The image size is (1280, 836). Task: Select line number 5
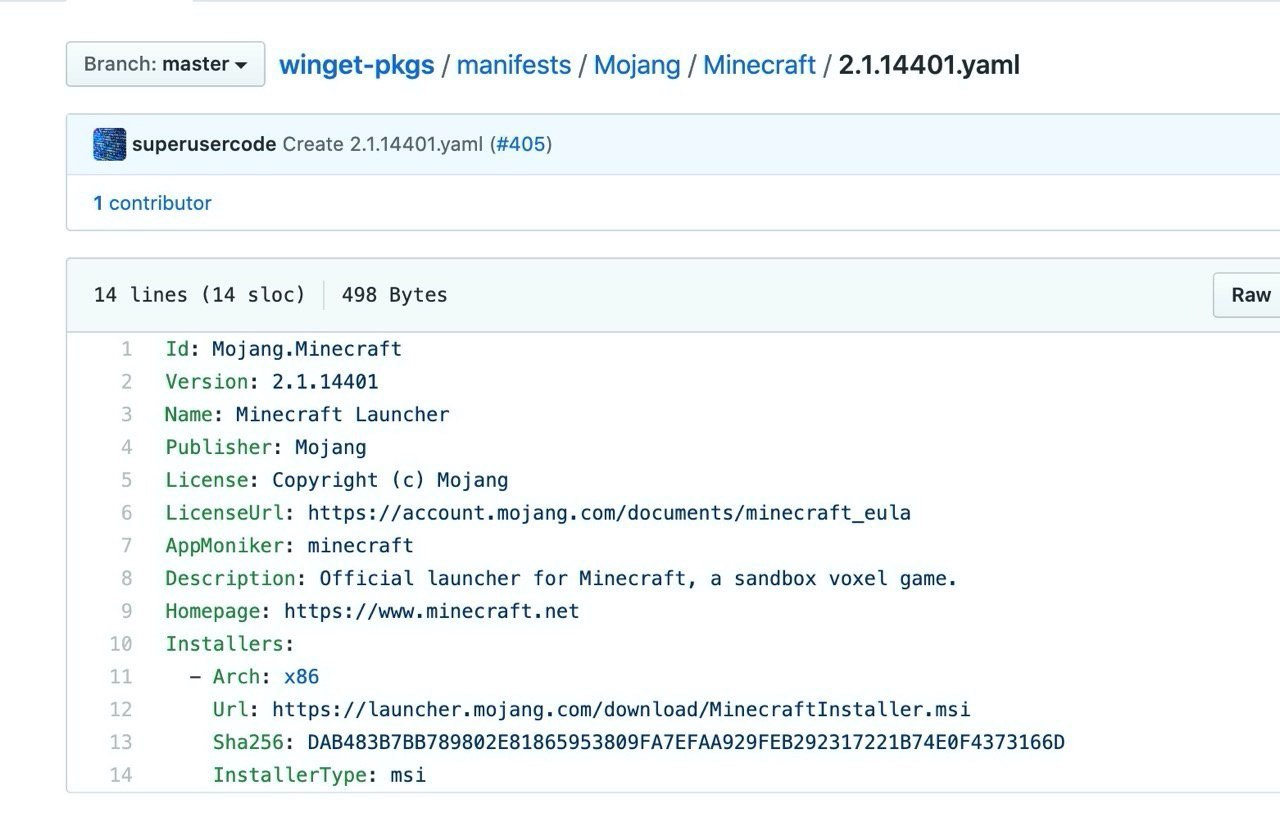(127, 480)
